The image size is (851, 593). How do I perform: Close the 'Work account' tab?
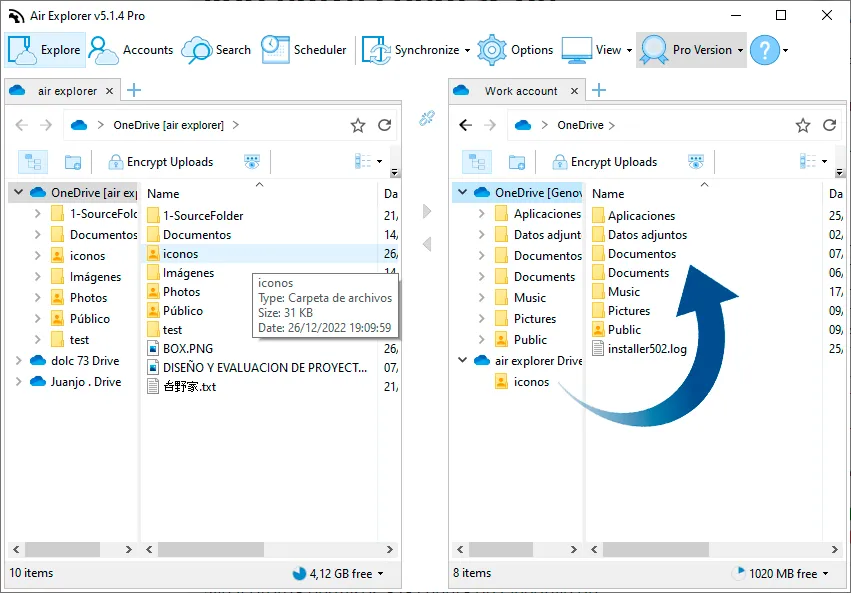tap(574, 91)
